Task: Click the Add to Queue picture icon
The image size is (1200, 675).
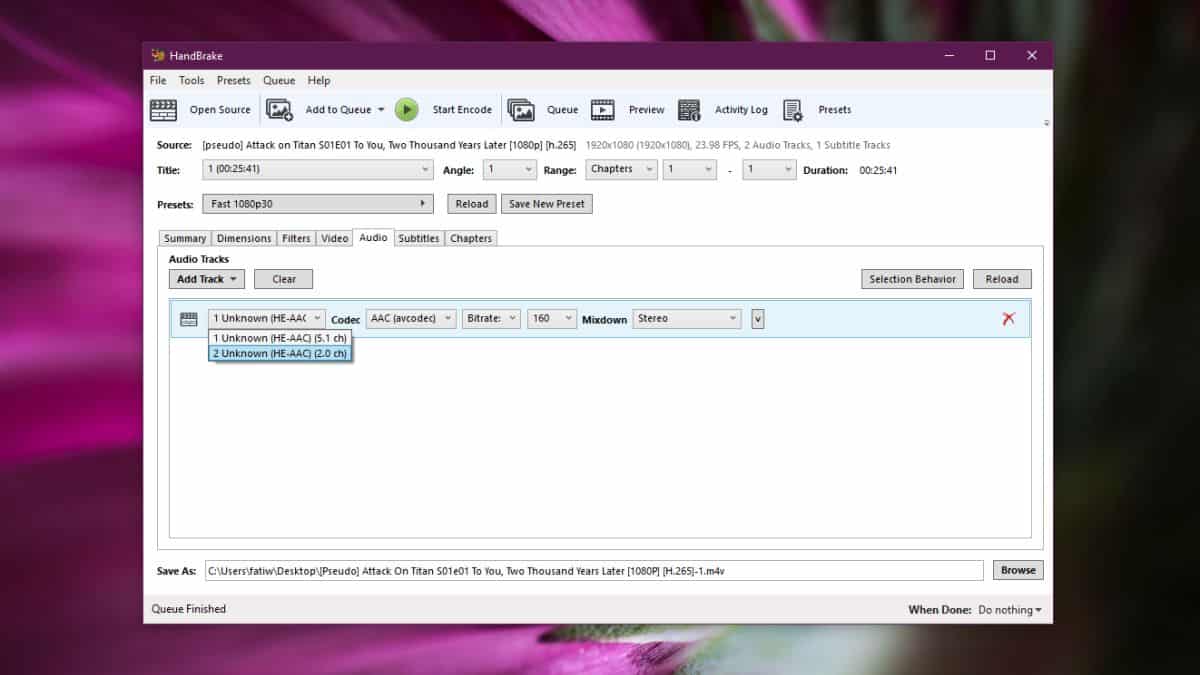Action: (279, 110)
